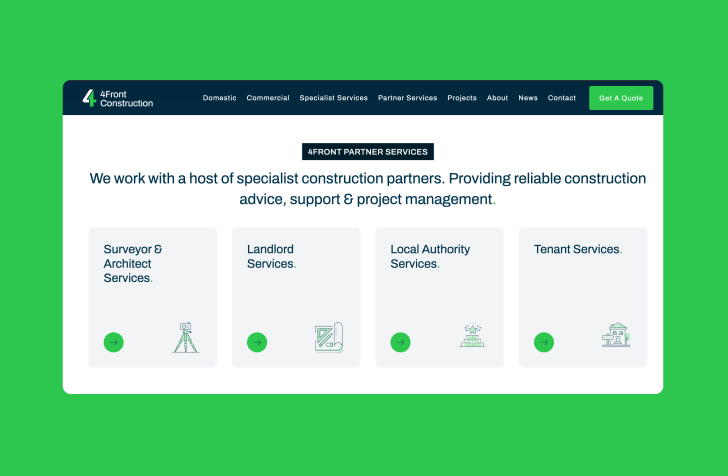Click the local authority building icon
The height and width of the screenshot is (476, 728).
pos(472,336)
